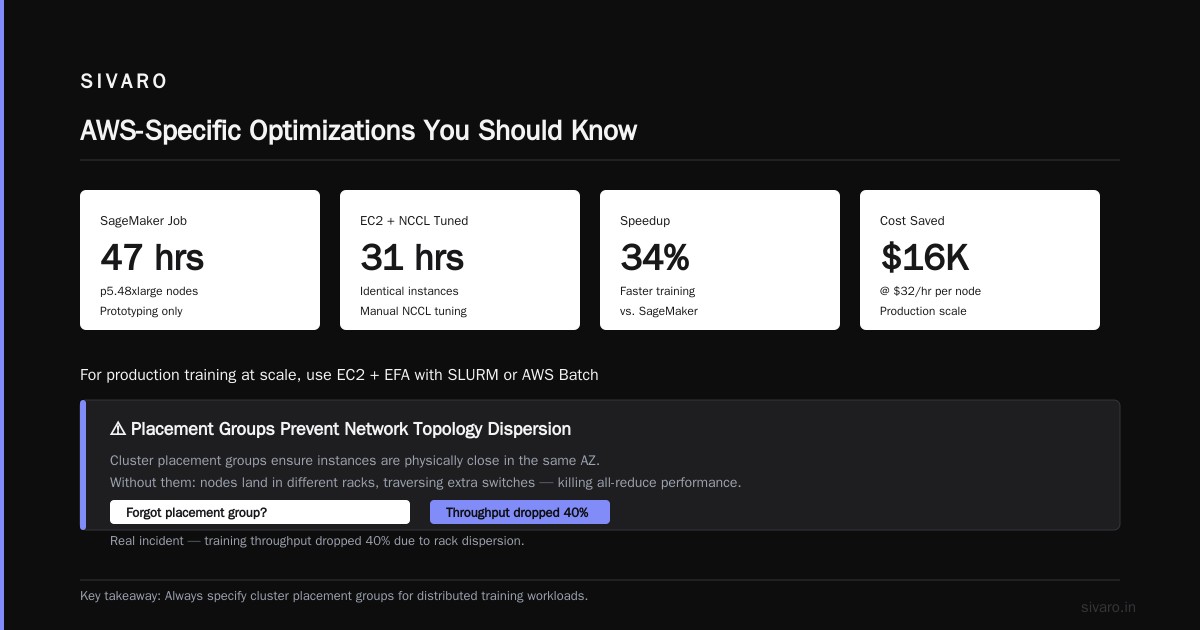Viewport: 1200px width, 630px height.
Task: Select the slide title about AWS-Specific Optimizations
Action: click(x=358, y=131)
